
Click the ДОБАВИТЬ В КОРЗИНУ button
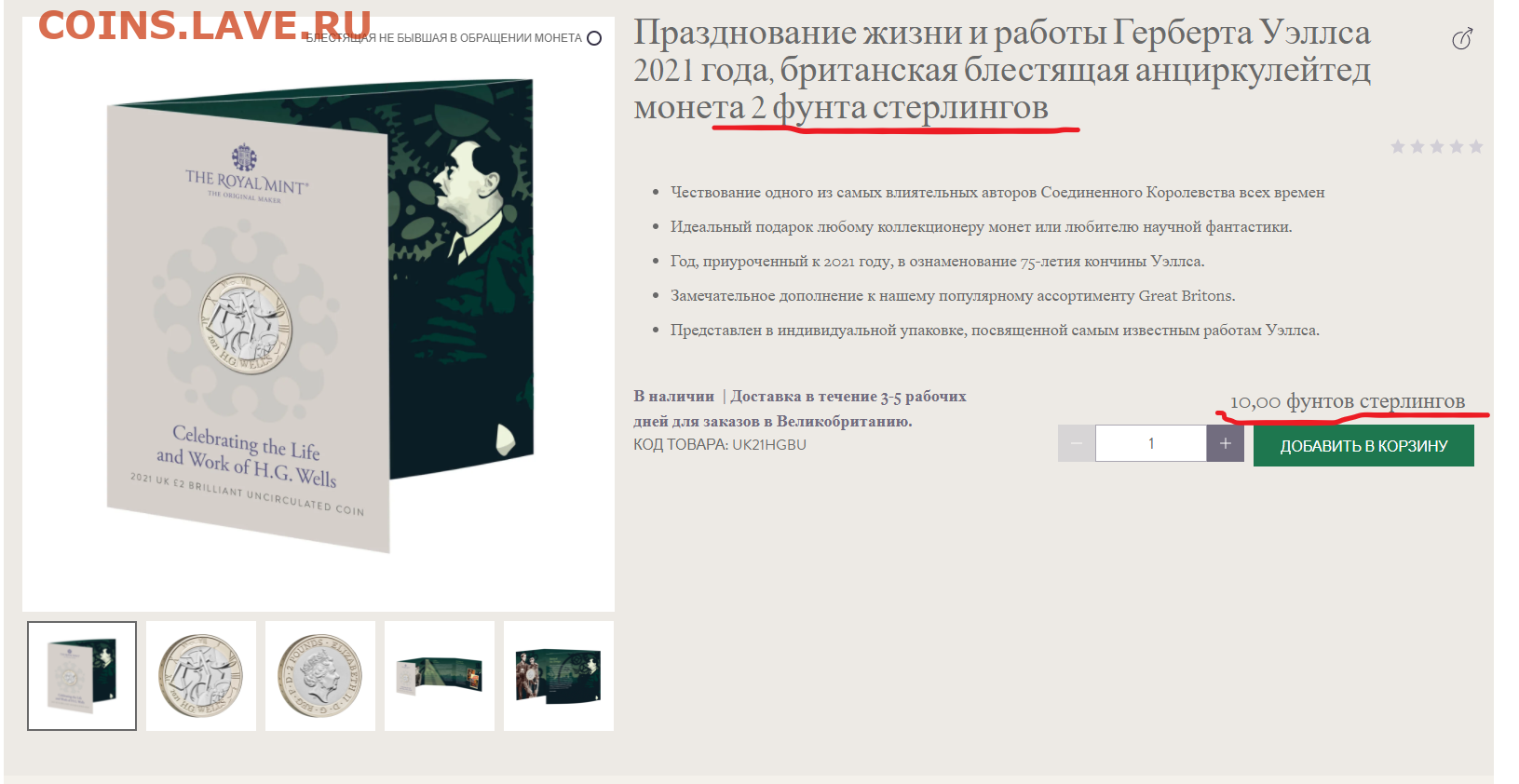[x=1363, y=446]
